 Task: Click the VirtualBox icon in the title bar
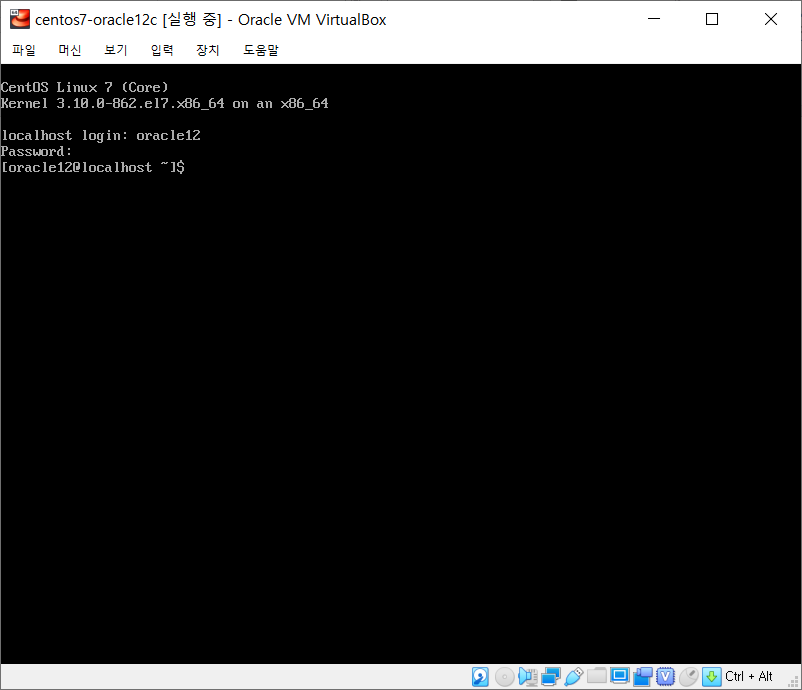click(x=20, y=19)
